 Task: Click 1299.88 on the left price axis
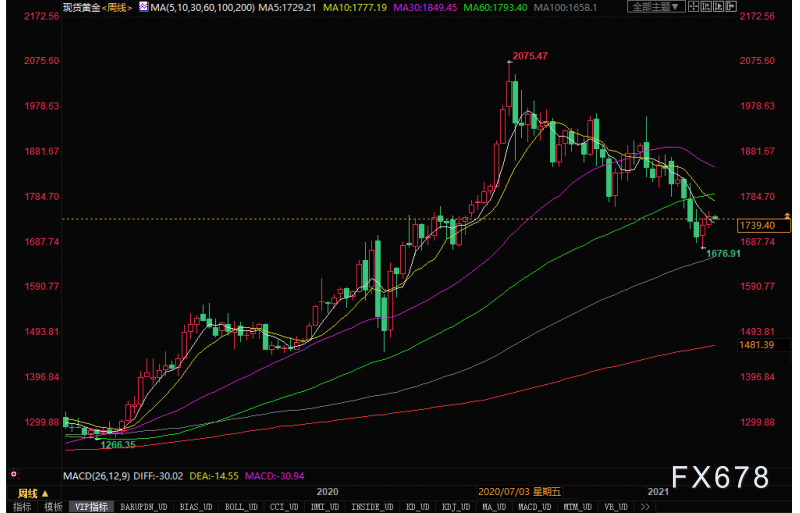[x=42, y=422]
